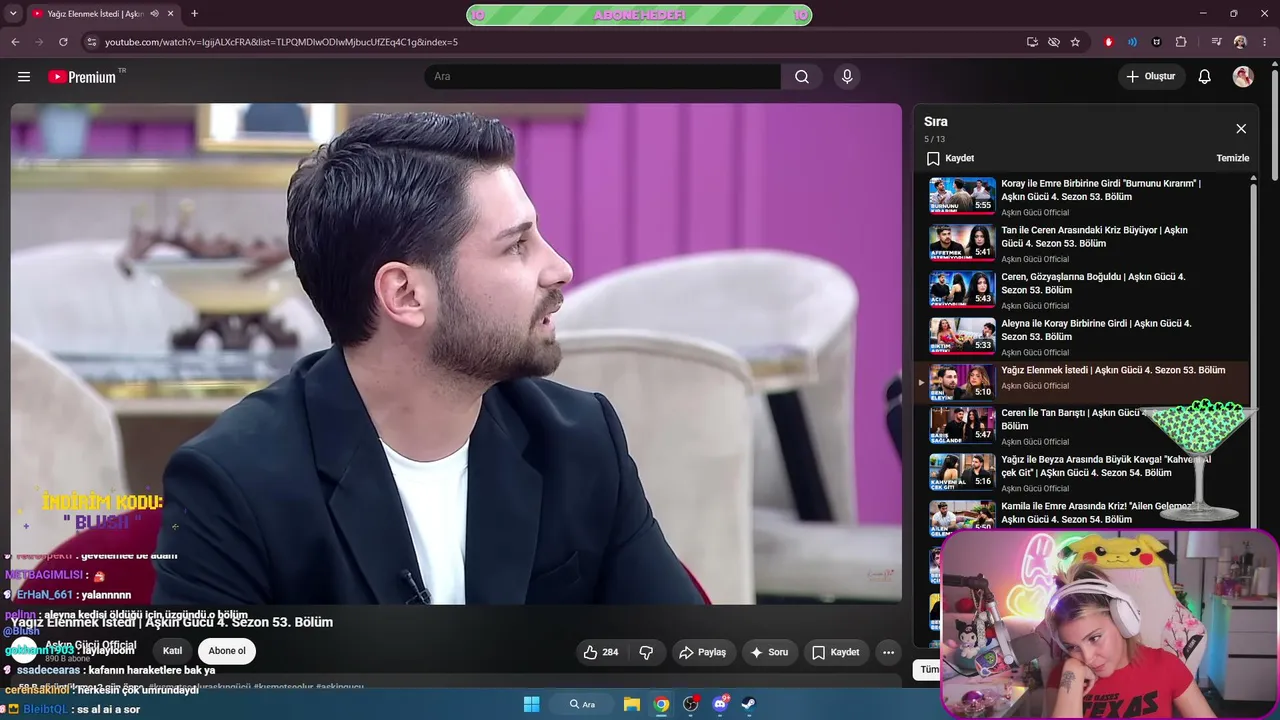Save the queue with Kaydet in Sıra panel

950,158
